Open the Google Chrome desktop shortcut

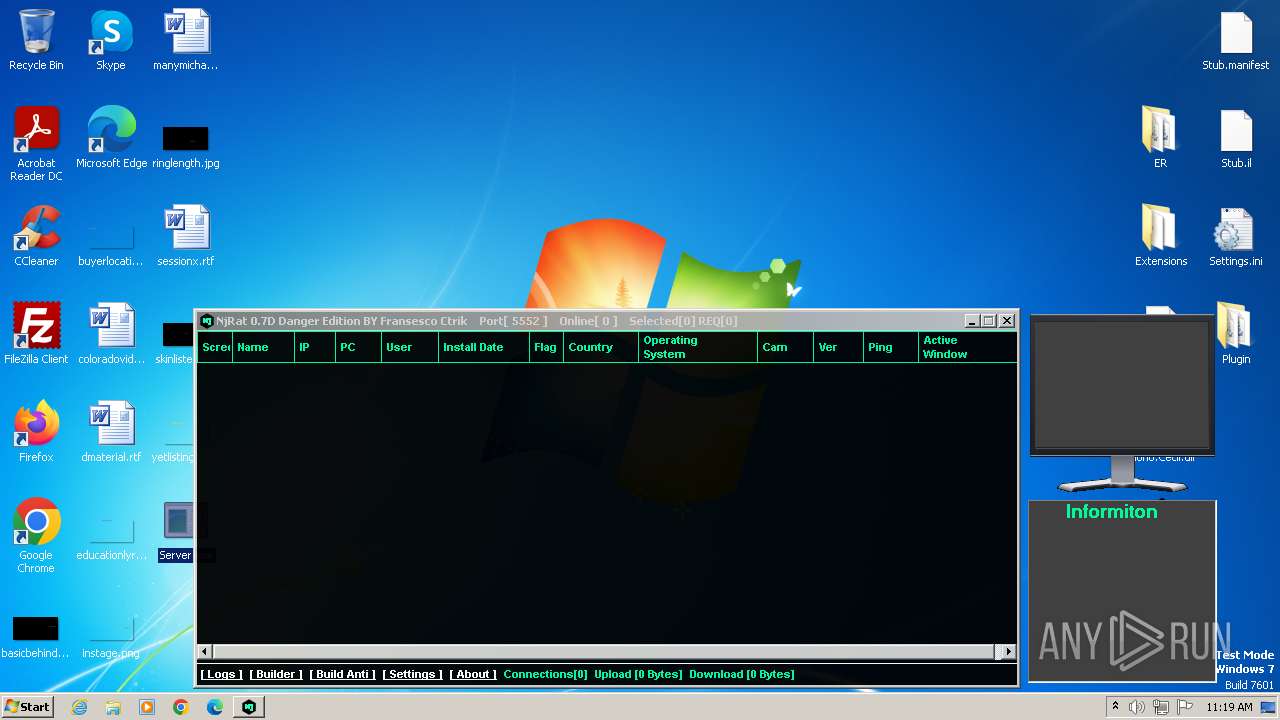tap(36, 536)
